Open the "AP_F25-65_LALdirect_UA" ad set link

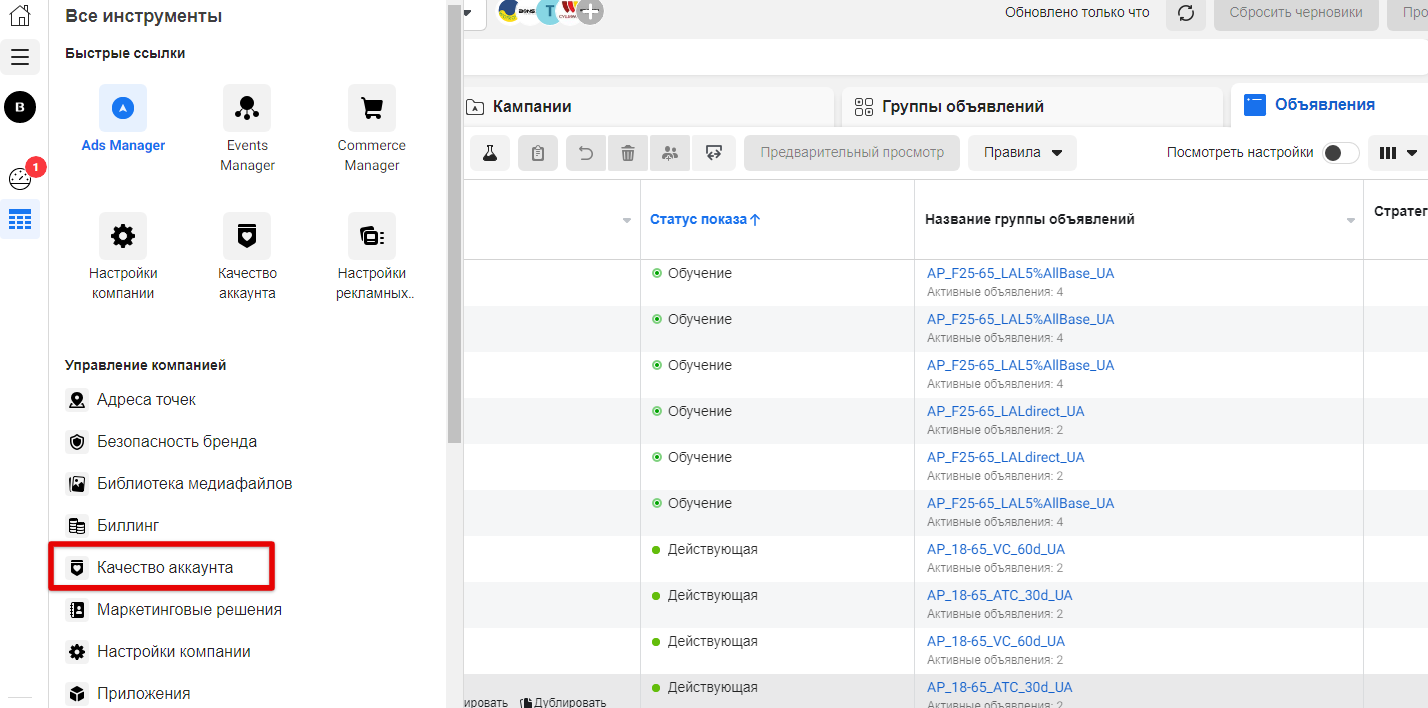click(x=1005, y=411)
